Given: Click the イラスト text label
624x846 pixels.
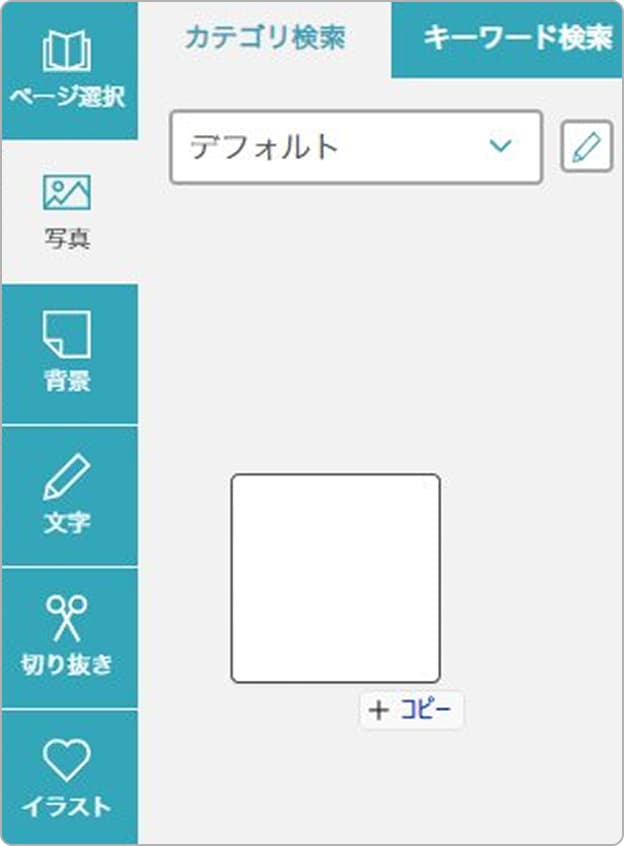Looking at the screenshot, I should pyautogui.click(x=67, y=807).
